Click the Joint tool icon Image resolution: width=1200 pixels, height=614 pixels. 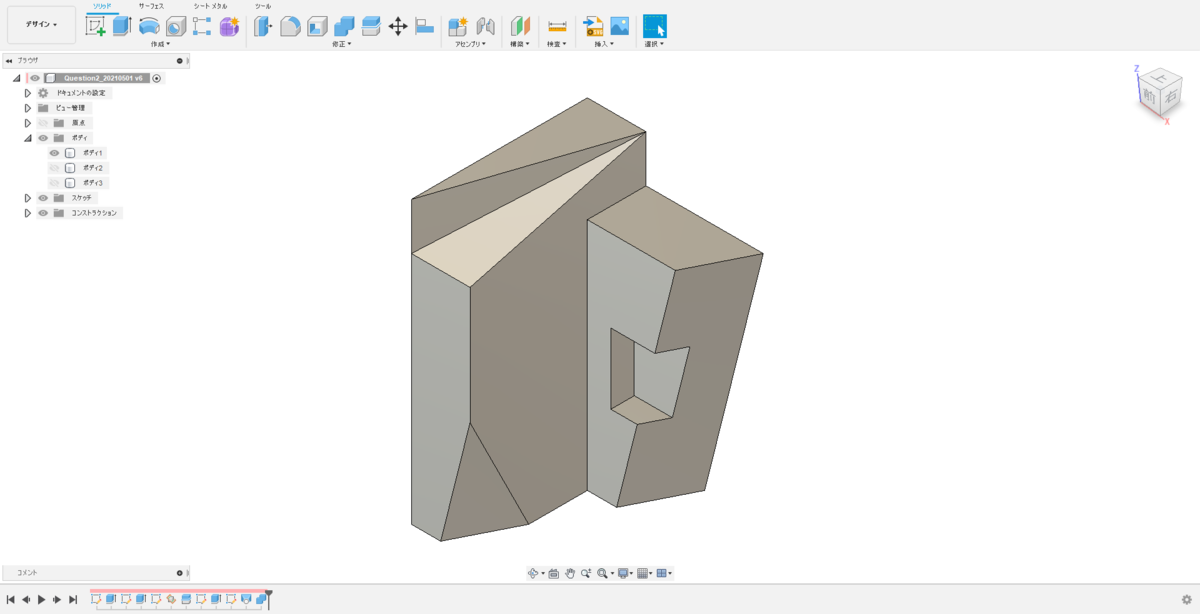pyautogui.click(x=486, y=26)
